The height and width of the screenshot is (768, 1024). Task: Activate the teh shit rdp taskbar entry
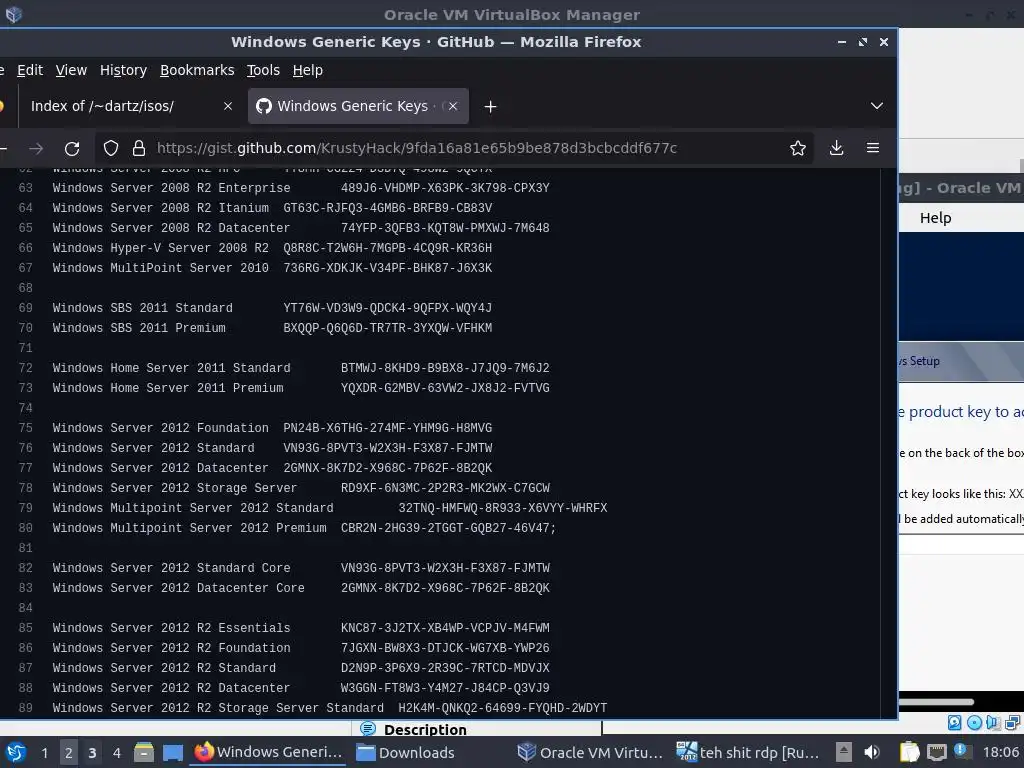pyautogui.click(x=747, y=752)
